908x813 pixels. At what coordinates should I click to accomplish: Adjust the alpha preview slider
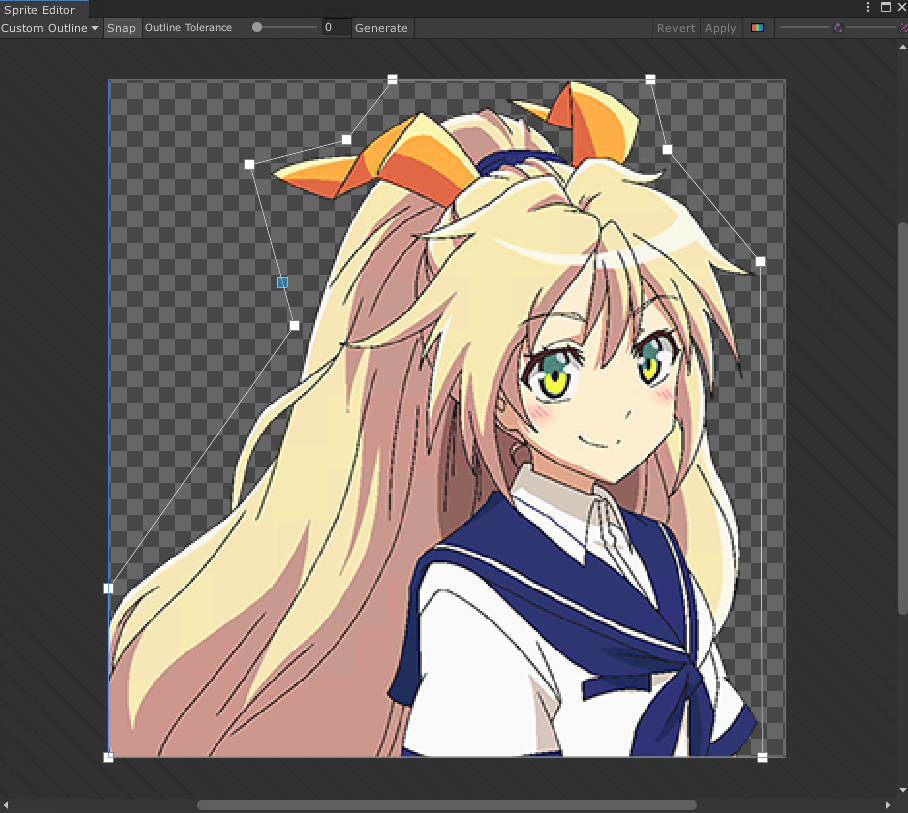[x=804, y=27]
